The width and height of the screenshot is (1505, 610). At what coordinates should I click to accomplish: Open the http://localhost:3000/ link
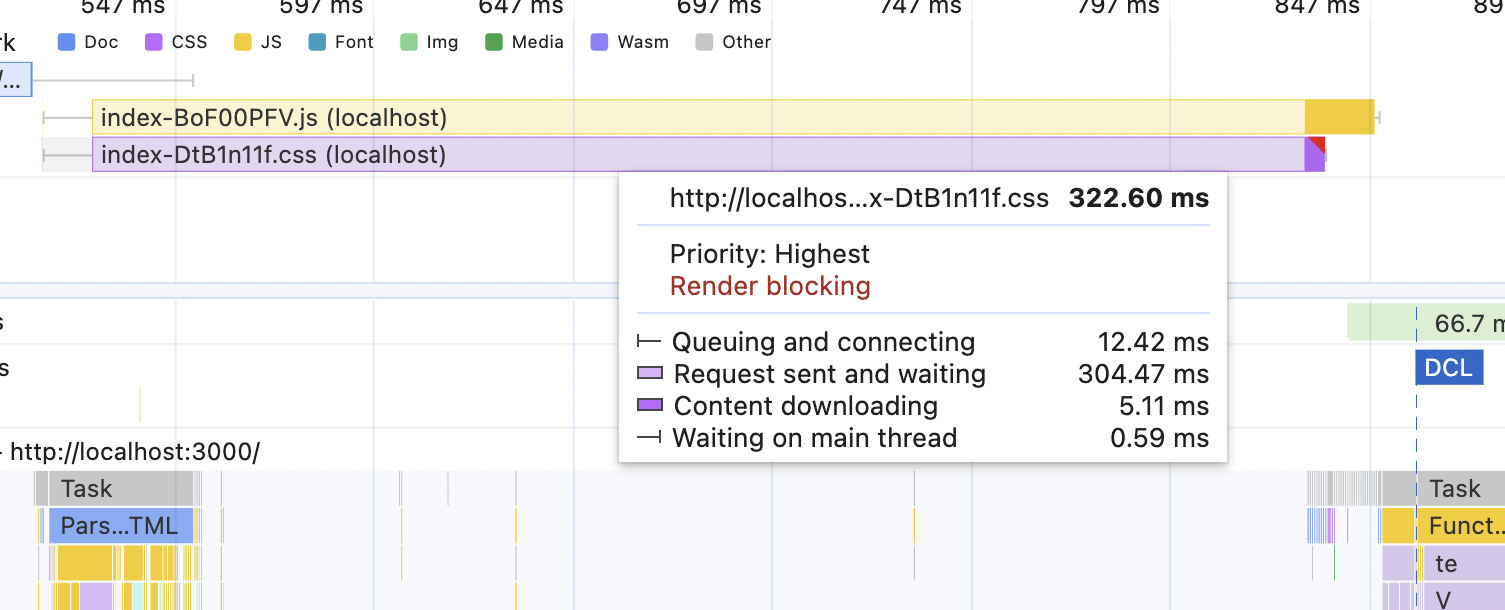(x=135, y=452)
